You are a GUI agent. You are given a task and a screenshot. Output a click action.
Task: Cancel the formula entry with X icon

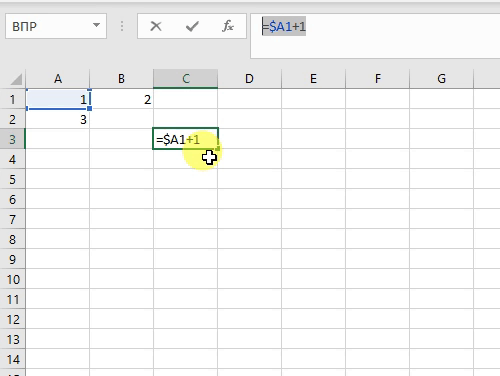156,26
